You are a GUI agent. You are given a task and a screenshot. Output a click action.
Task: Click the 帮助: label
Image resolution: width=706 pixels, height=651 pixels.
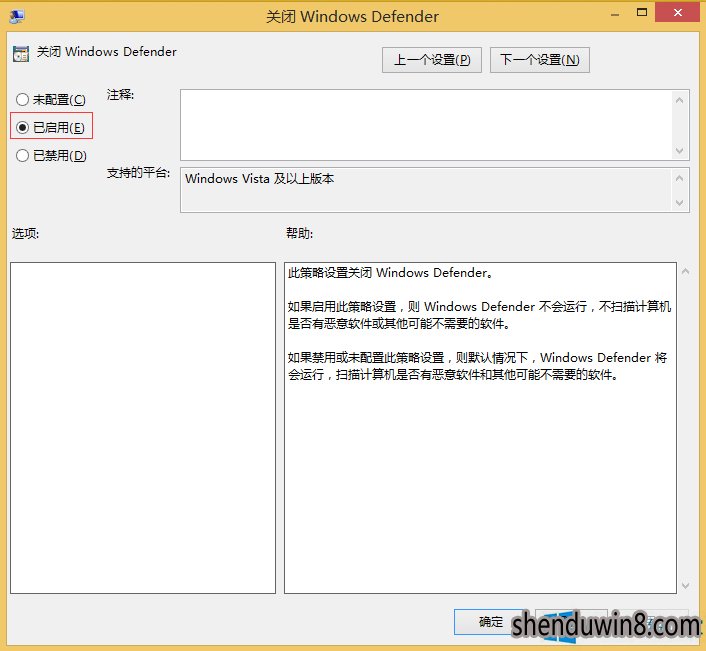click(299, 233)
